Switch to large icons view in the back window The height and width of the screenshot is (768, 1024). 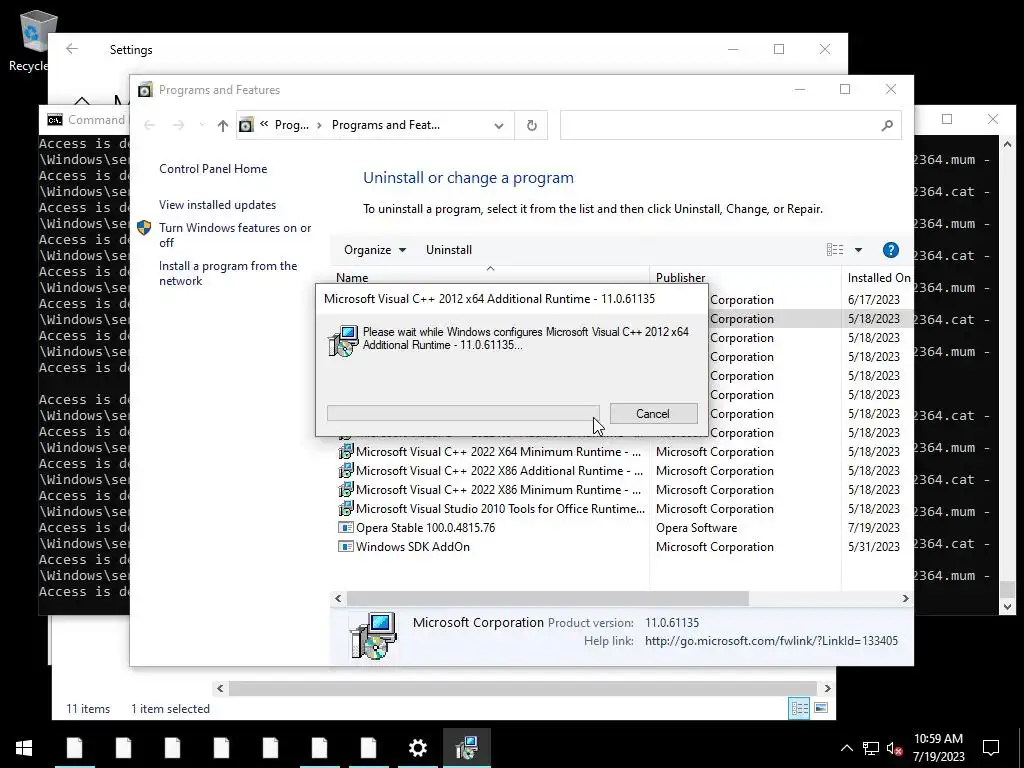tap(821, 708)
